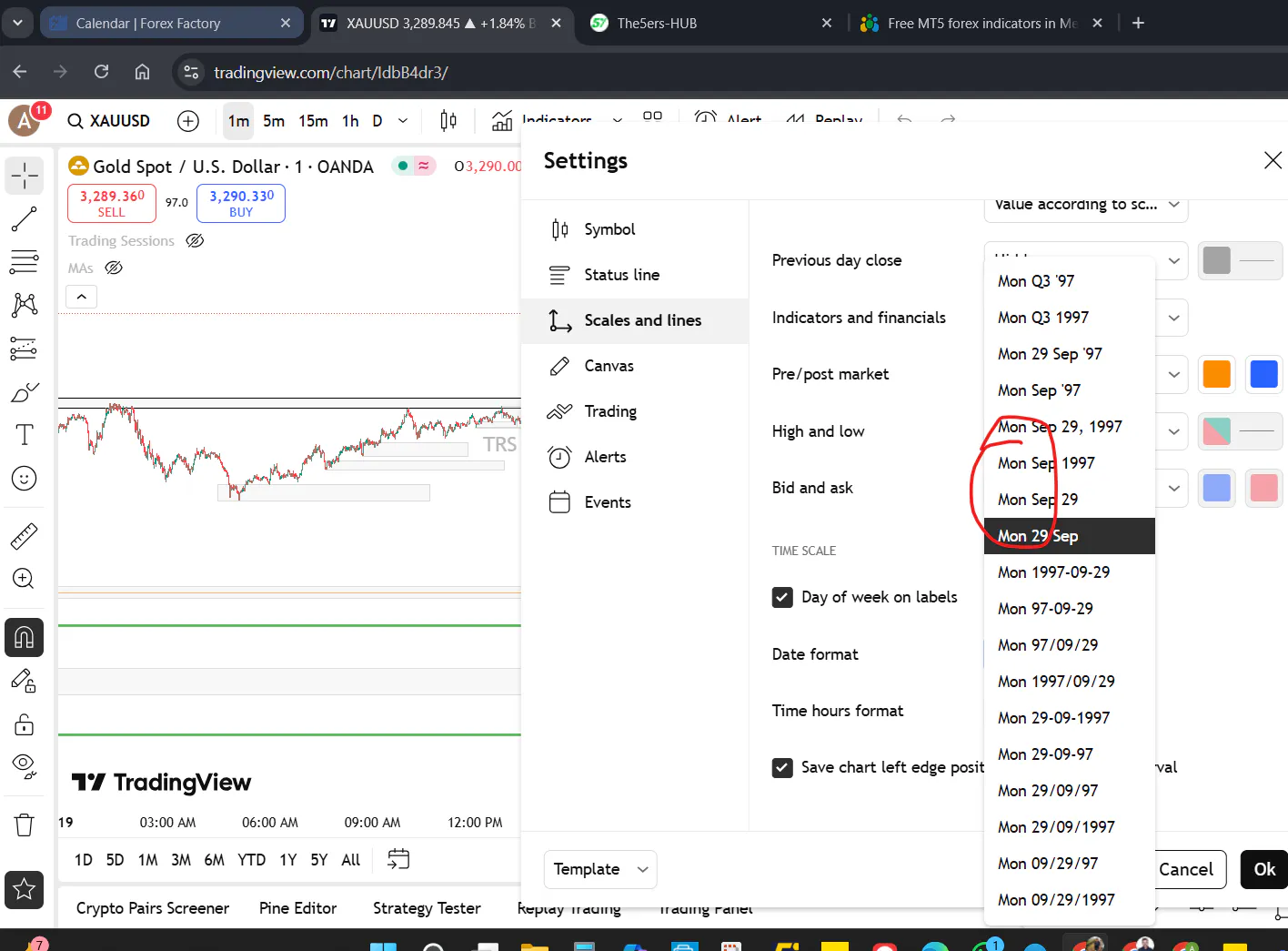Viewport: 1288px width, 951px height.
Task: Toggle Trading Sessions indicator visibility
Action: [195, 240]
